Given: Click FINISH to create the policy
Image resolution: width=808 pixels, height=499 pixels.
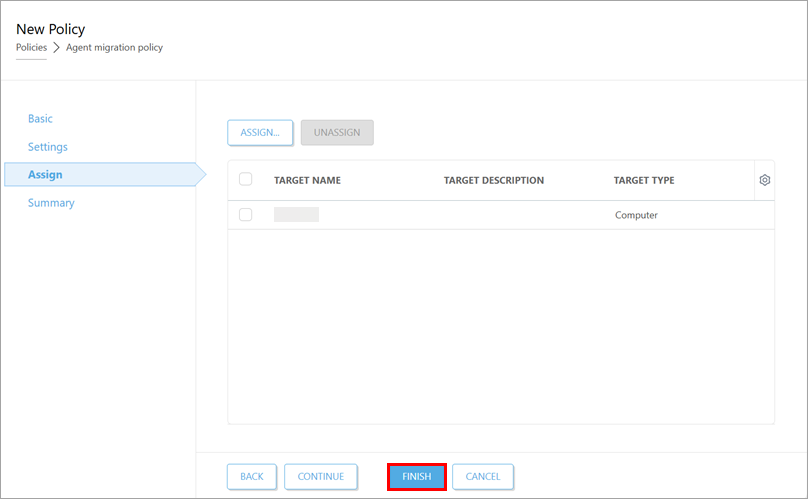Looking at the screenshot, I should coord(417,477).
